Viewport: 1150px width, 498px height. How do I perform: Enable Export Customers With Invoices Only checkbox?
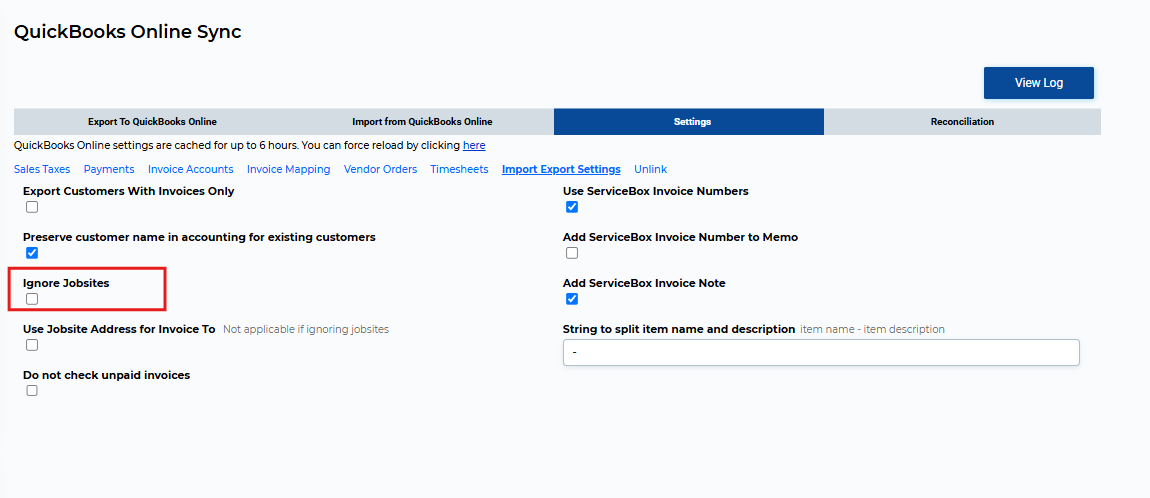pyautogui.click(x=32, y=207)
